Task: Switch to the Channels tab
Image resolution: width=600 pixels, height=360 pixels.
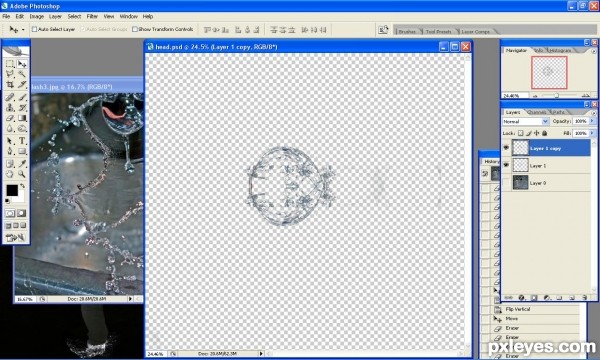Action: pyautogui.click(x=536, y=112)
